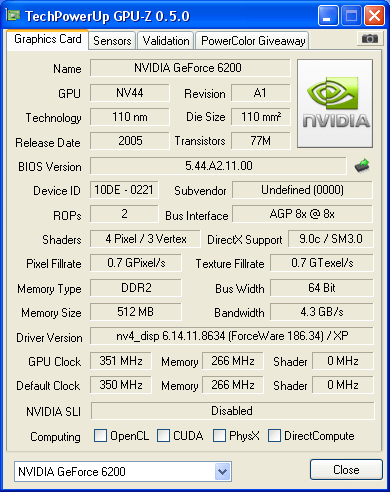
Task: Expand the GPU selection dropdown arrow
Action: pyautogui.click(x=222, y=471)
